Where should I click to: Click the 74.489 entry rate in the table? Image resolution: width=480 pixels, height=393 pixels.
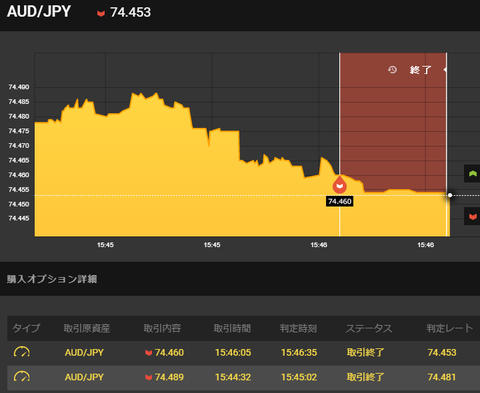click(169, 377)
